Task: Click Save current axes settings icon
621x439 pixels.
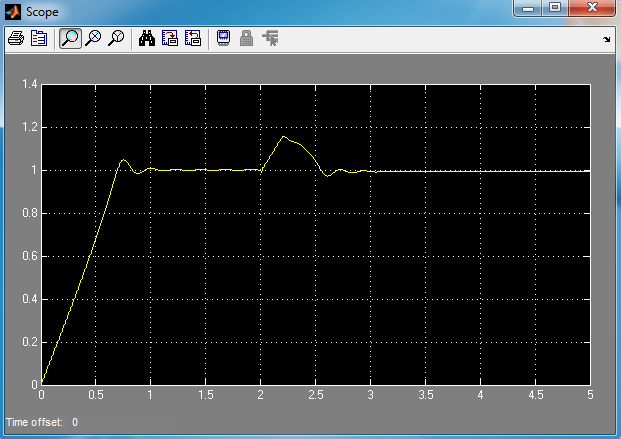Action: pyautogui.click(x=170, y=39)
